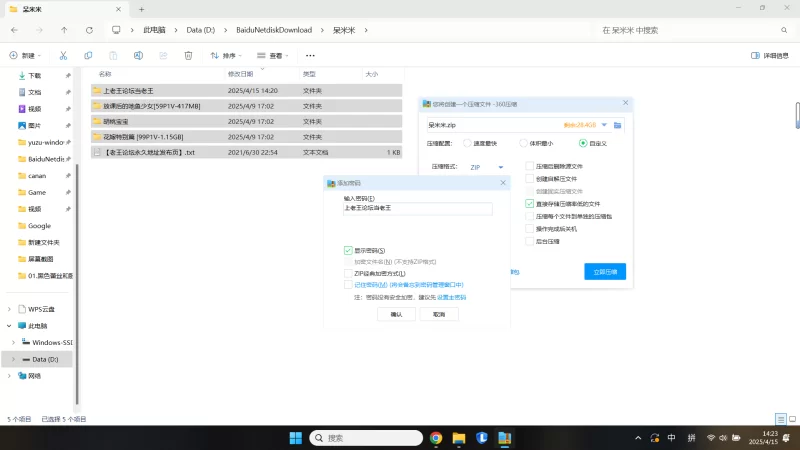
Task: Uncheck the 显示密码 checkbox
Action: [x=348, y=250]
